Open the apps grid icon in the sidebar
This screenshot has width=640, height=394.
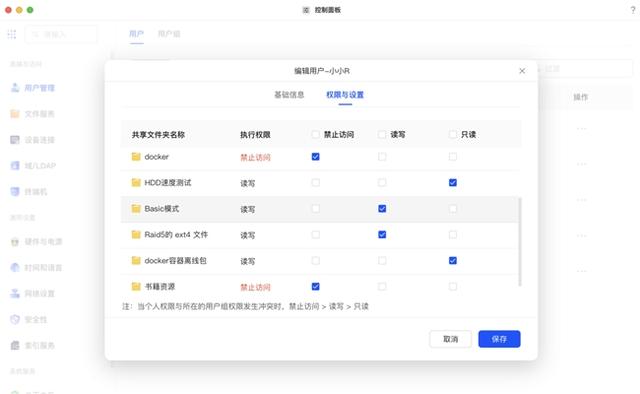pyautogui.click(x=12, y=34)
